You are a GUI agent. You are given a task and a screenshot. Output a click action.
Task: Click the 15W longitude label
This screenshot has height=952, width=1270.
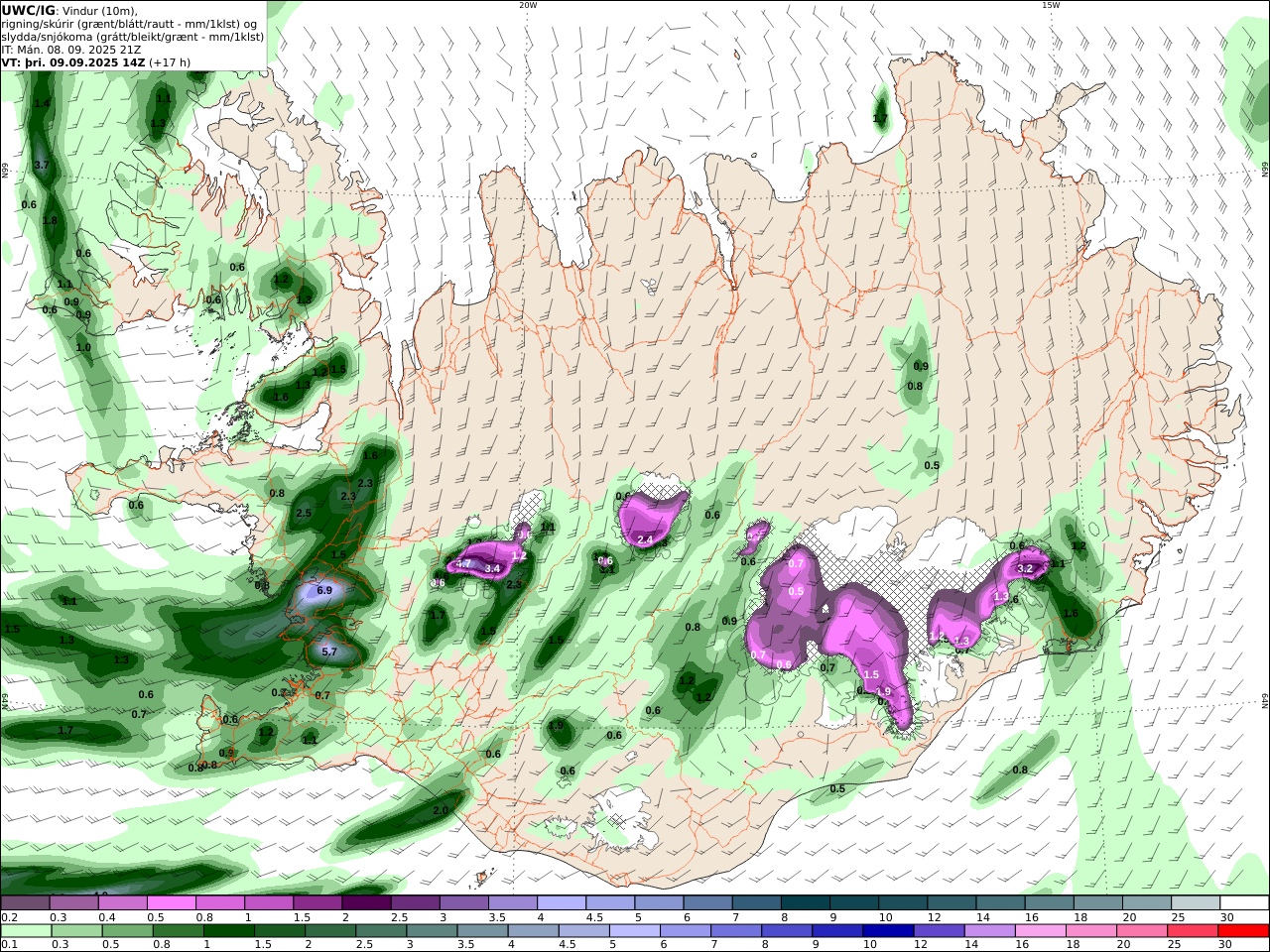(1051, 5)
